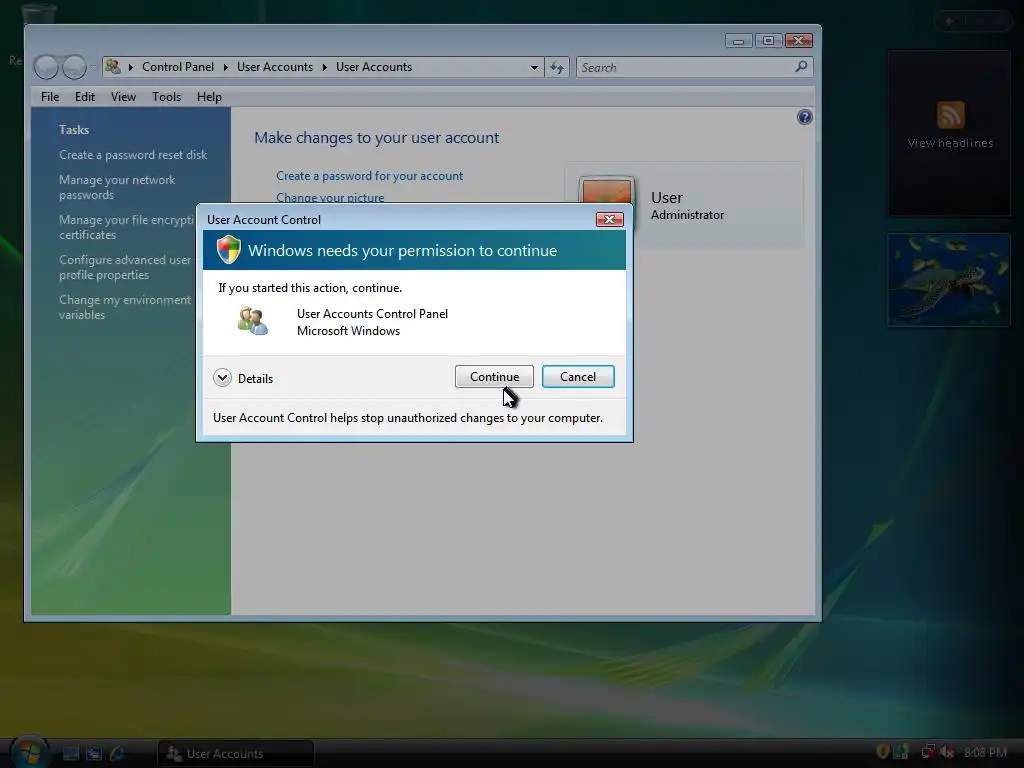This screenshot has width=1024, height=768.
Task: Click Create a password for your account
Action: 370,176
